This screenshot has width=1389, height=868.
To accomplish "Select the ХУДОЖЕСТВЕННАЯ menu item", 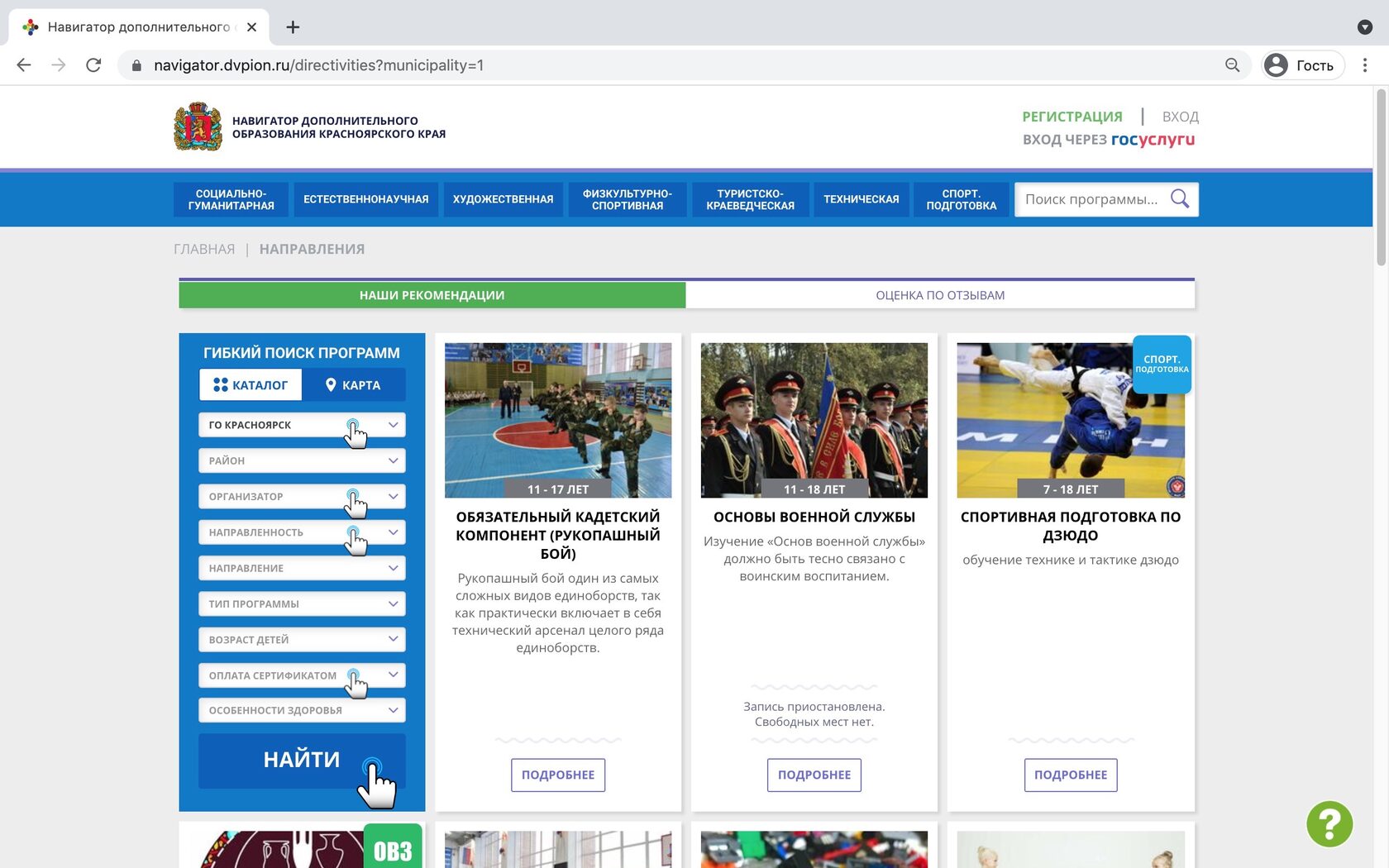I will click(503, 199).
